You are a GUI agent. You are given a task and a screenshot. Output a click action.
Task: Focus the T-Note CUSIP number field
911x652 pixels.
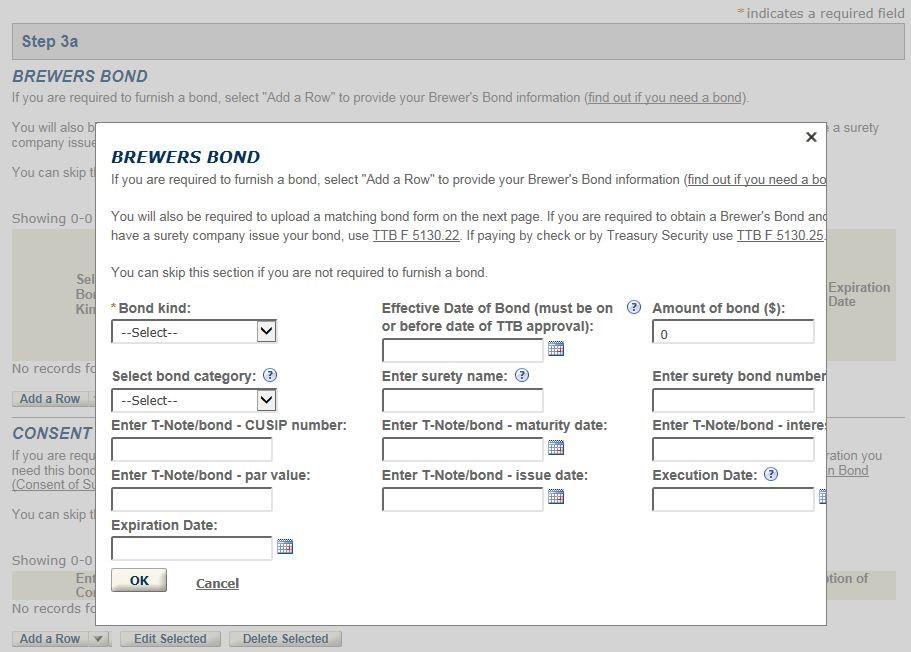[191, 450]
